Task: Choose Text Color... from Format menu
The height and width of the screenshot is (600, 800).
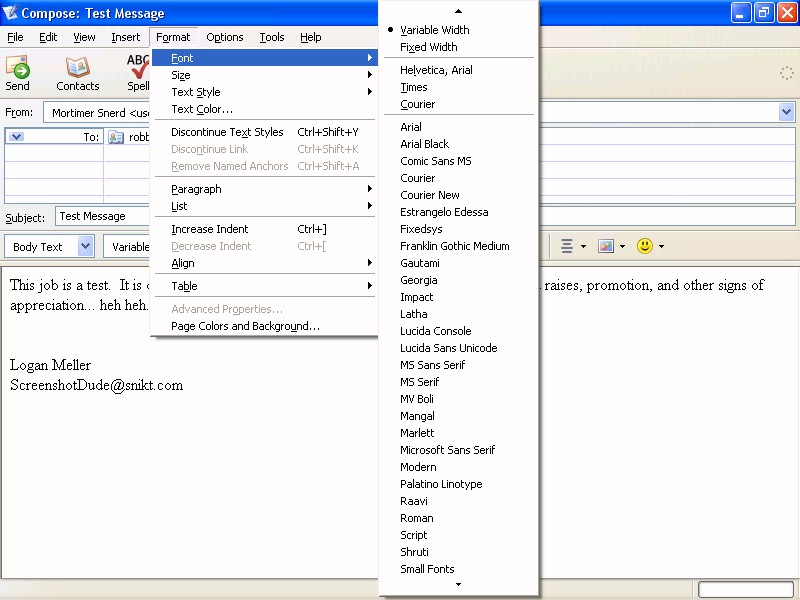Action: click(265, 109)
